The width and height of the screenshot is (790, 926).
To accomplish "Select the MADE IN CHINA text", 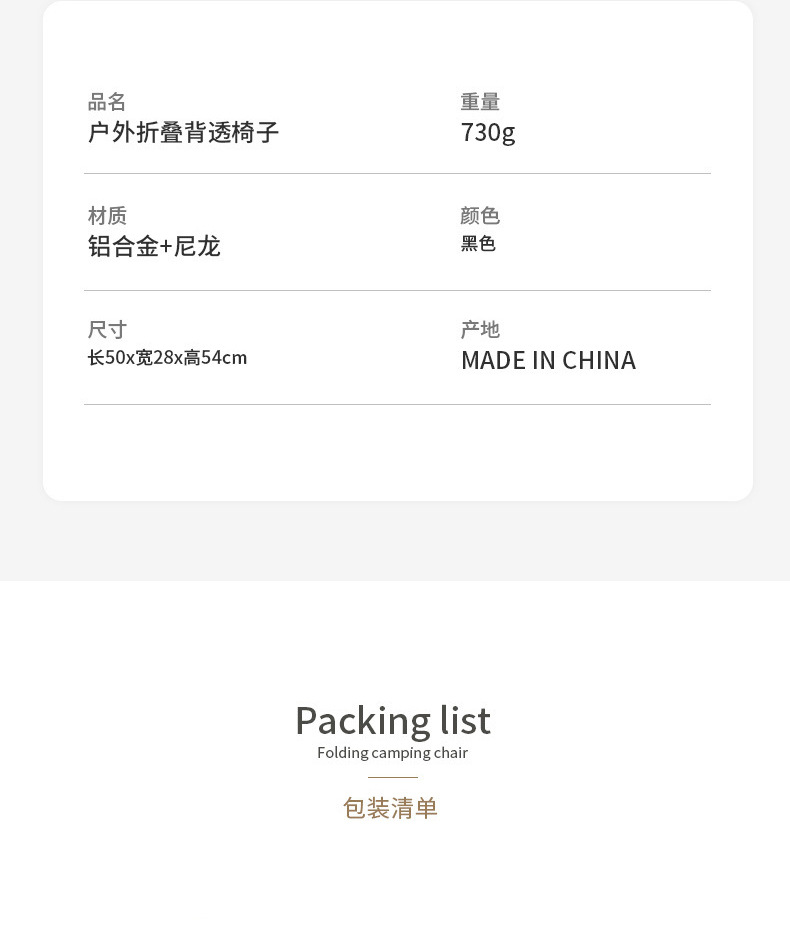I will [x=548, y=360].
